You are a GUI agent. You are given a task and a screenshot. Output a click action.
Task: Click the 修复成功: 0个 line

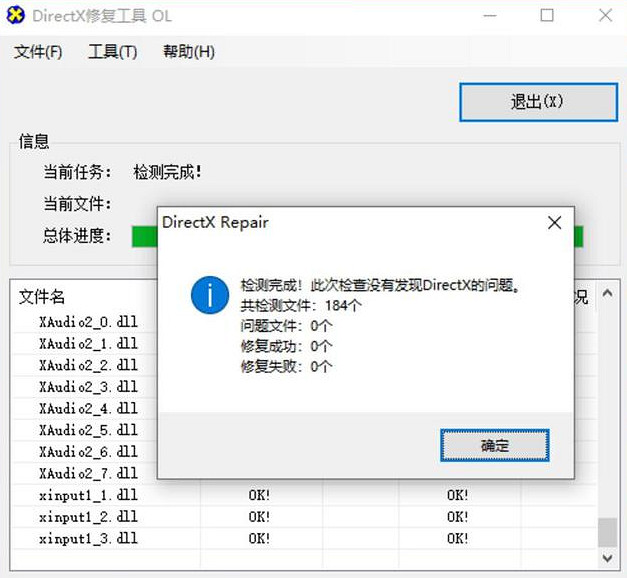(286, 346)
